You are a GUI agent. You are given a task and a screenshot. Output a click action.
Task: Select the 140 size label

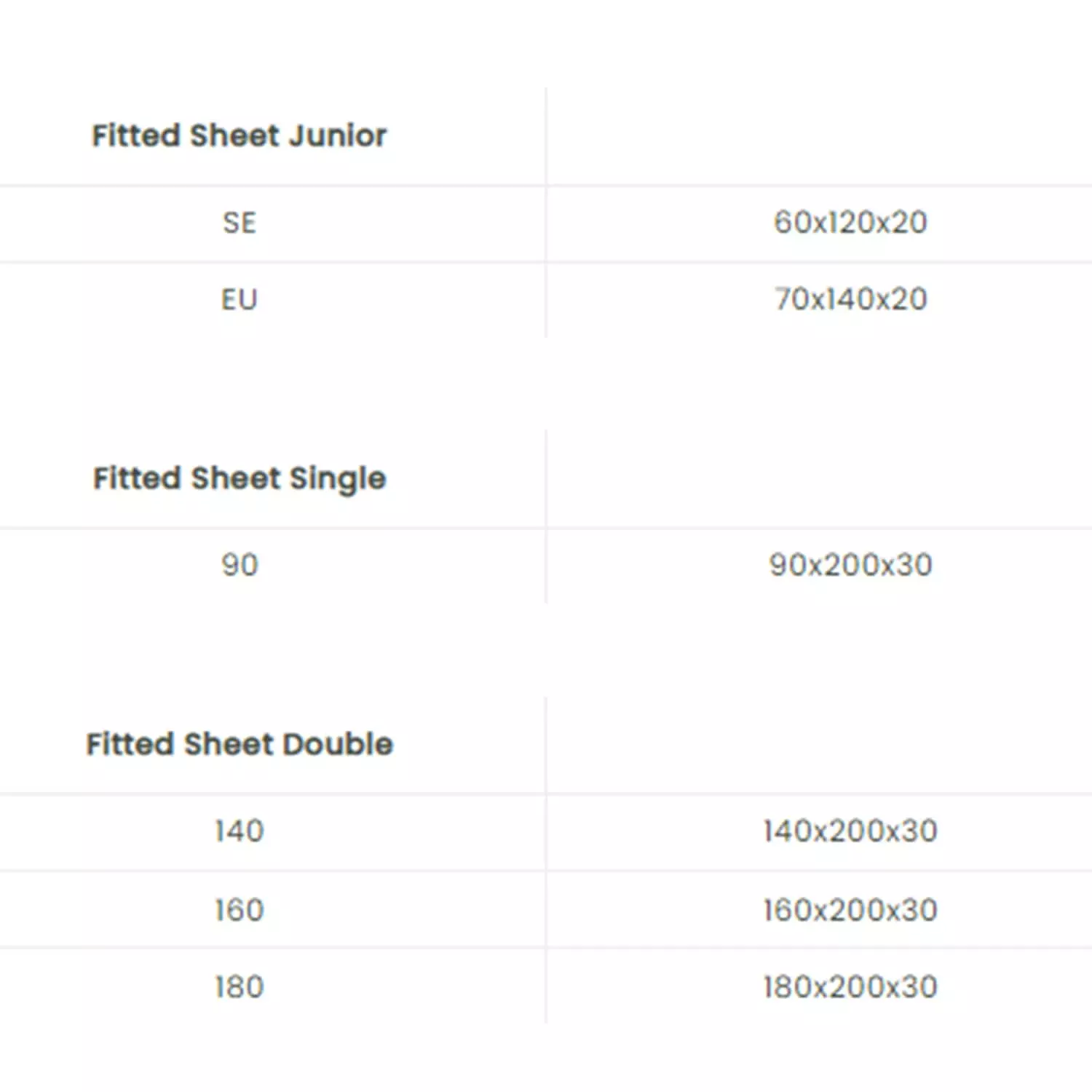click(x=240, y=831)
